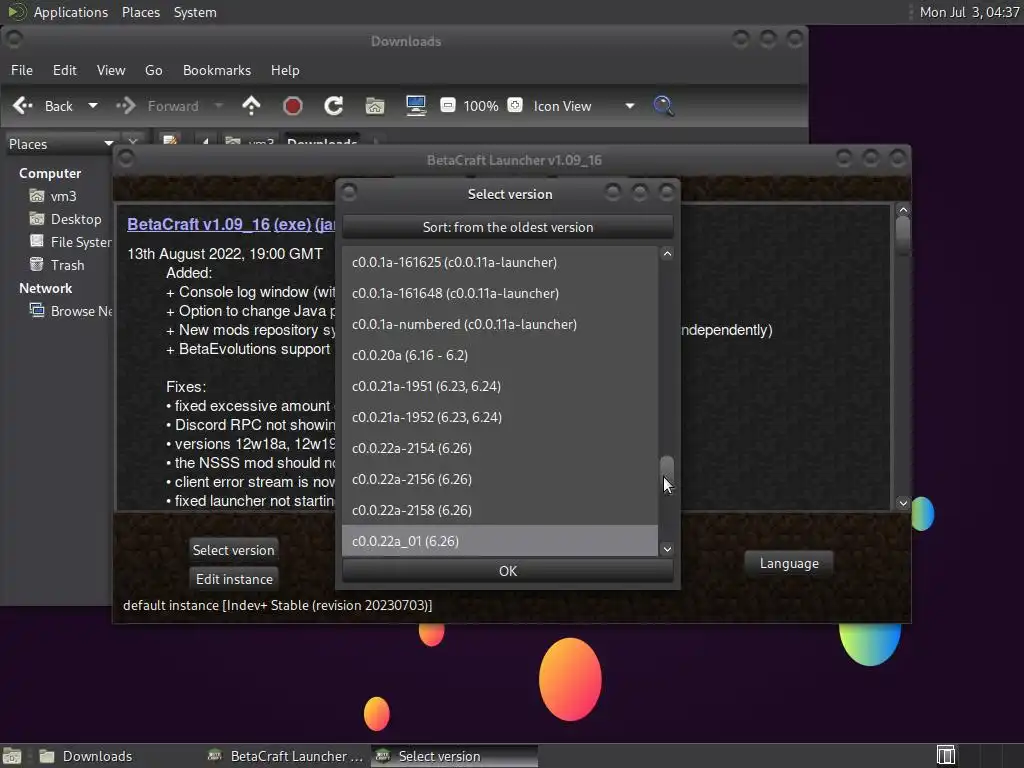This screenshot has height=768, width=1024.
Task: Select version c0.0.20a (6.16 - 6.2)
Action: pos(500,355)
